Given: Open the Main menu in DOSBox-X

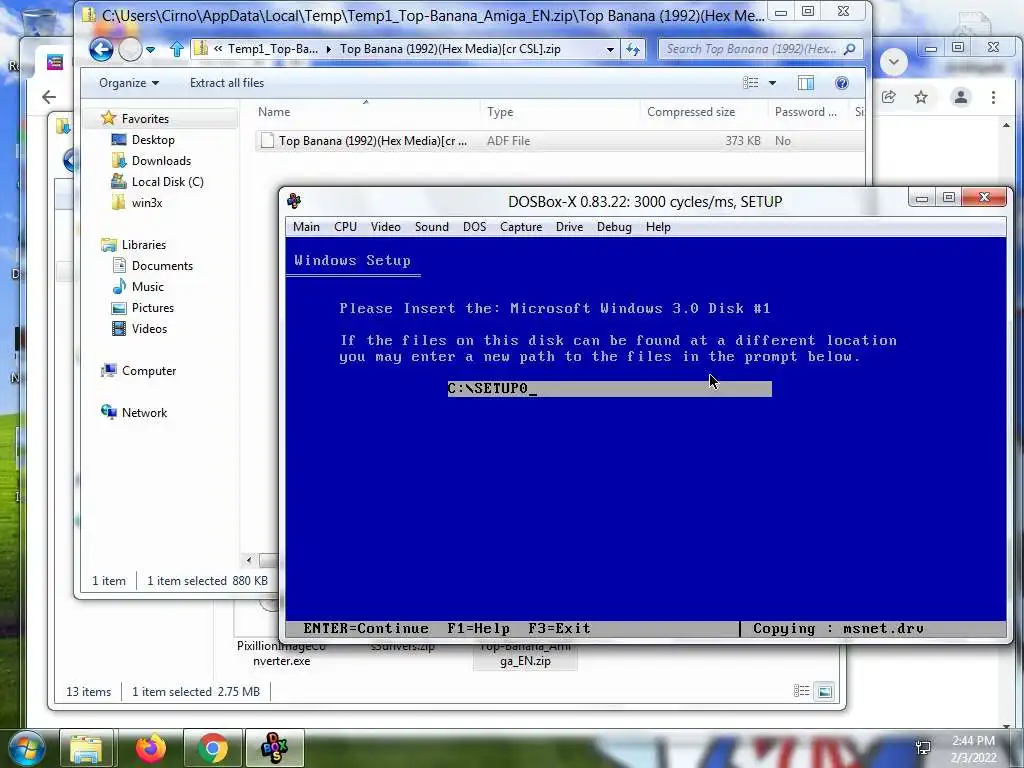Looking at the screenshot, I should (x=306, y=227).
